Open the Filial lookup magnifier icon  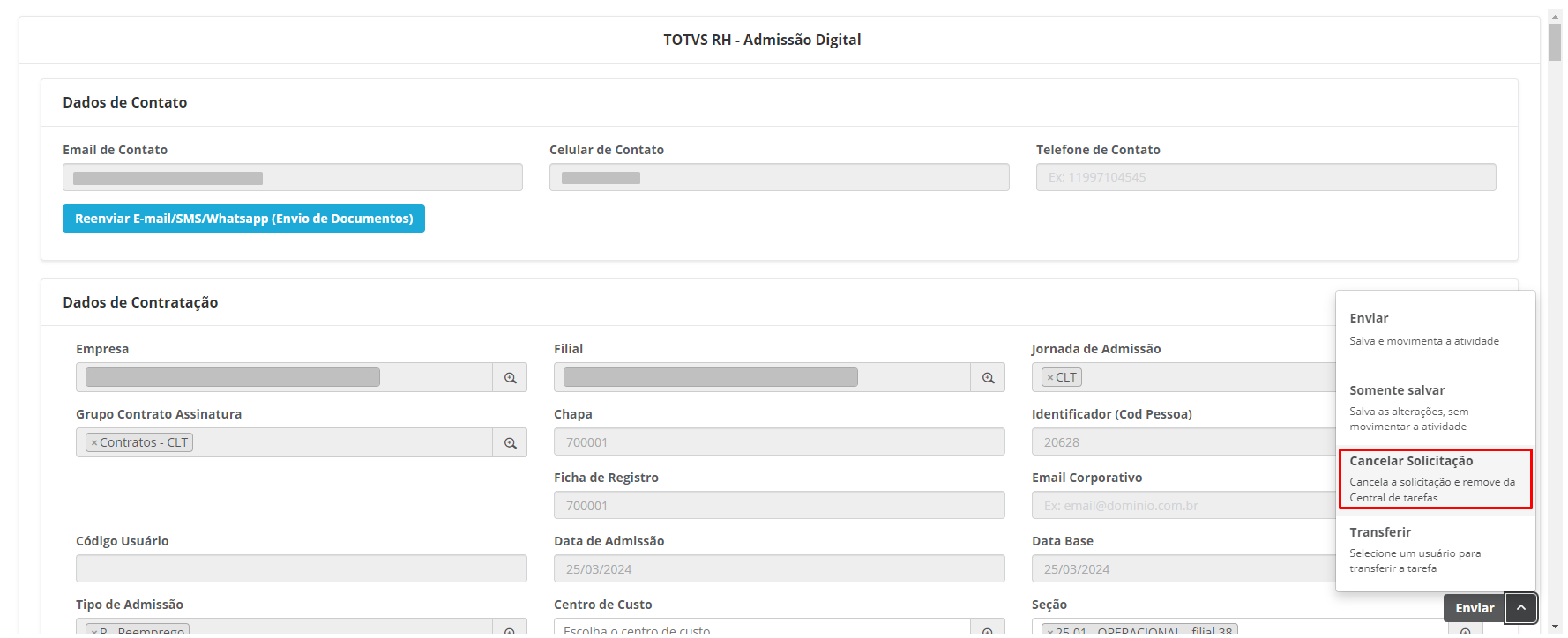click(x=988, y=377)
